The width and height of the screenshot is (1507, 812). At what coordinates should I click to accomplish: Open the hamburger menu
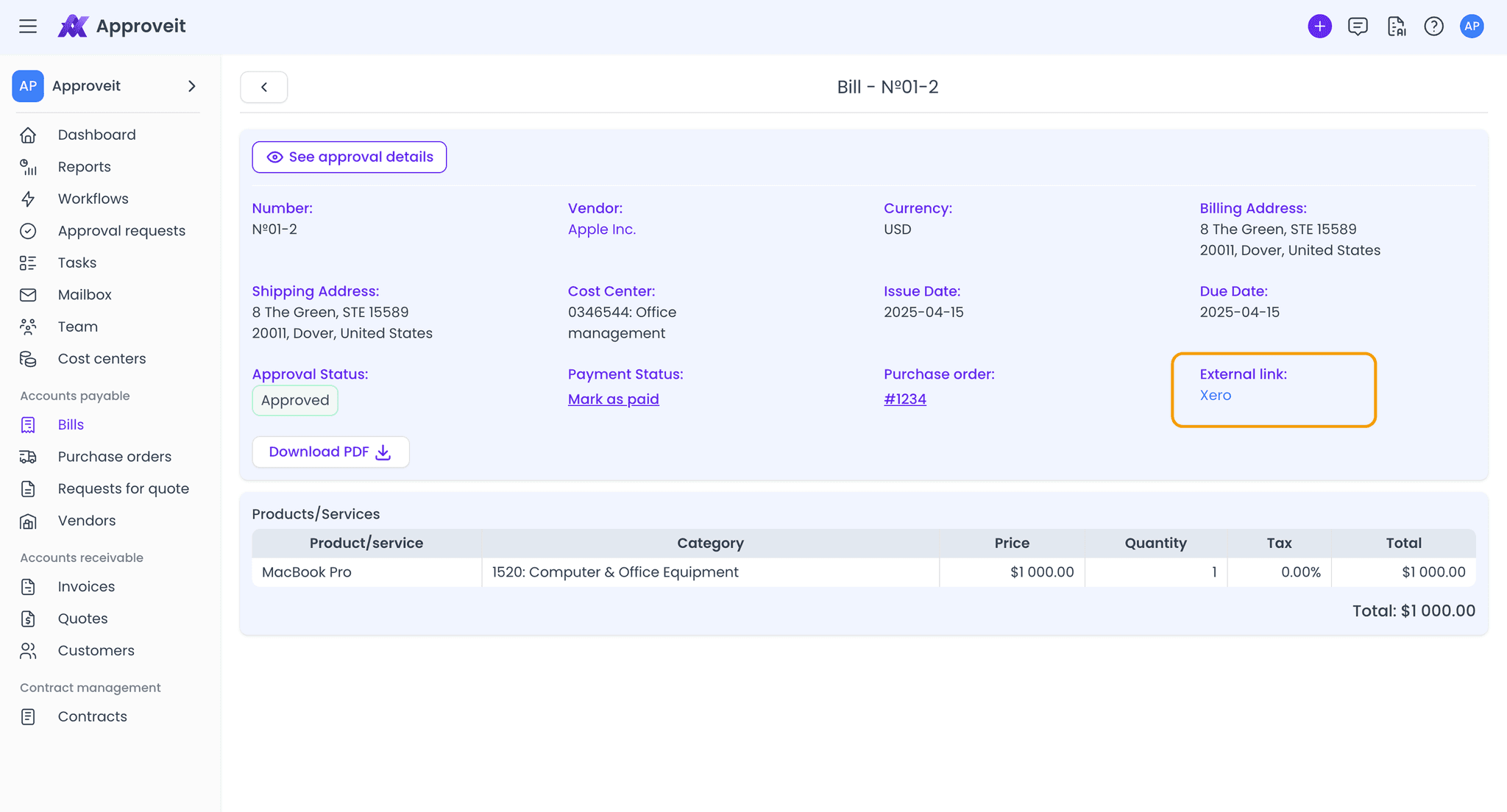(28, 26)
